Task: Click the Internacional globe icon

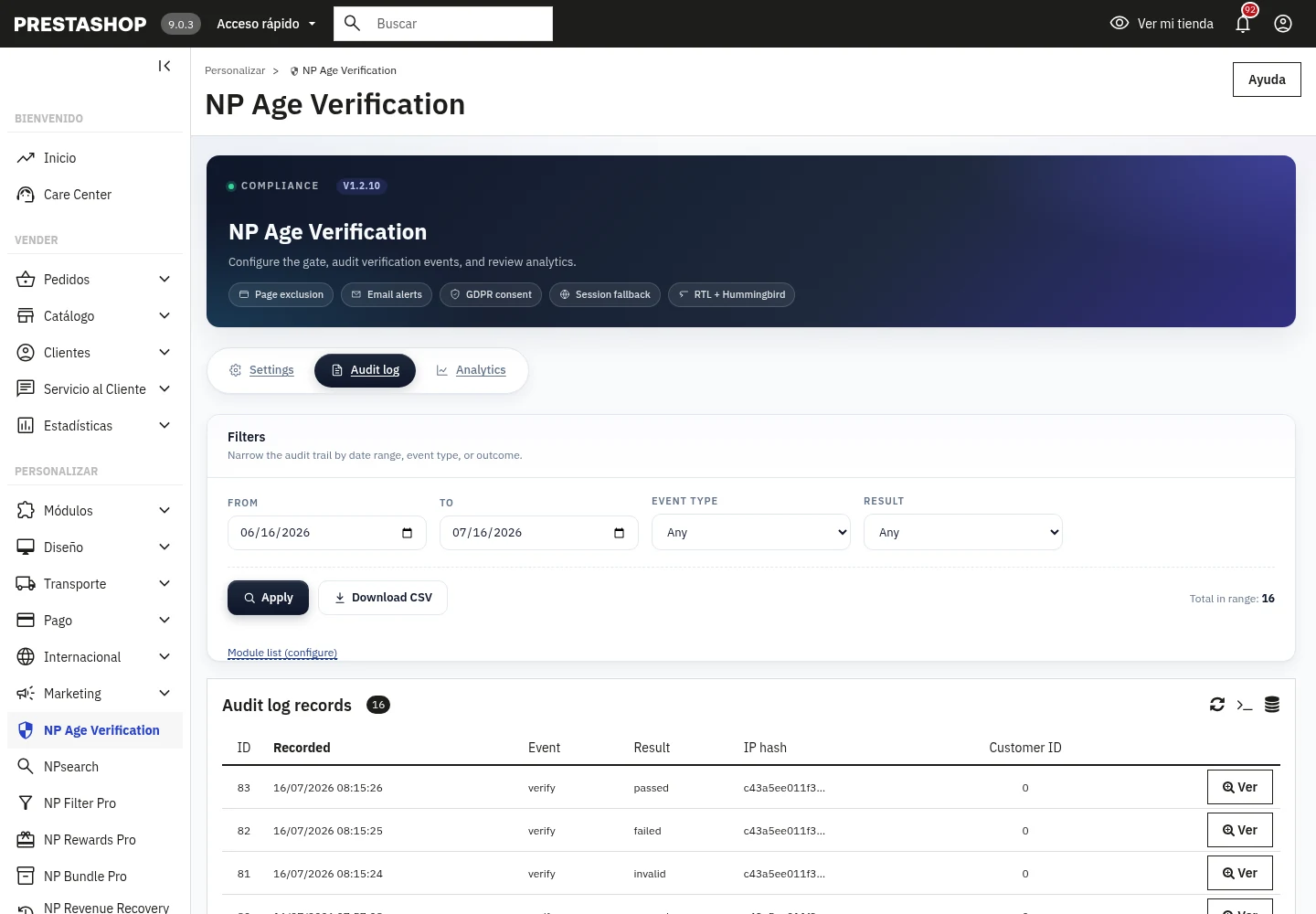Action: pyautogui.click(x=26, y=657)
